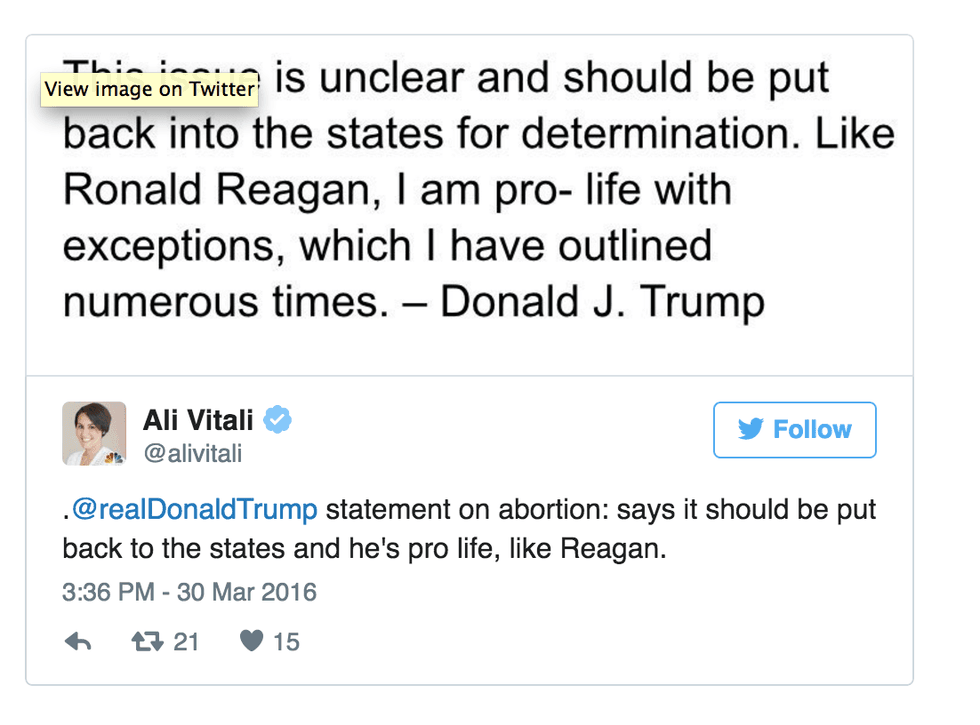The image size is (980, 725).
Task: Retweet Ali Vitali's tweet
Action: [147, 642]
